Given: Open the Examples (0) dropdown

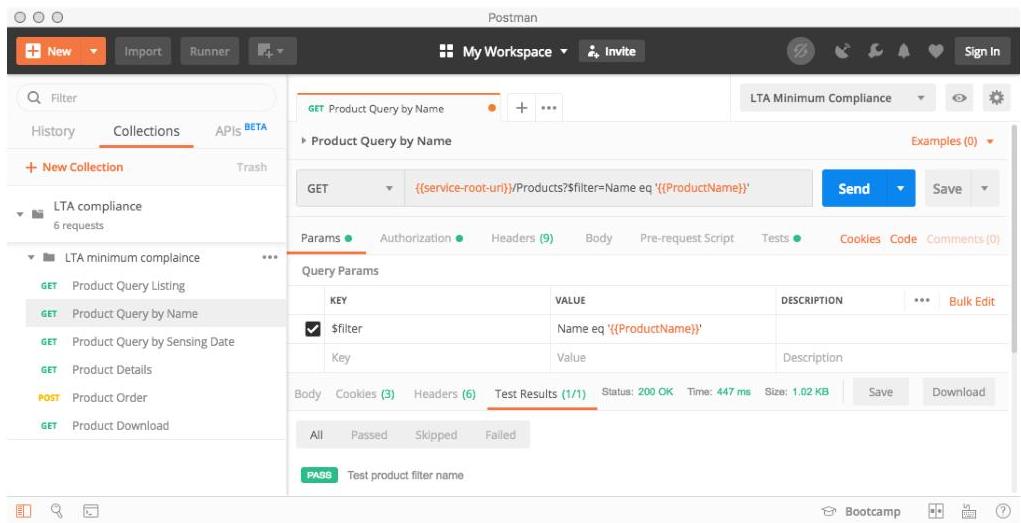Looking at the screenshot, I should pyautogui.click(x=953, y=141).
